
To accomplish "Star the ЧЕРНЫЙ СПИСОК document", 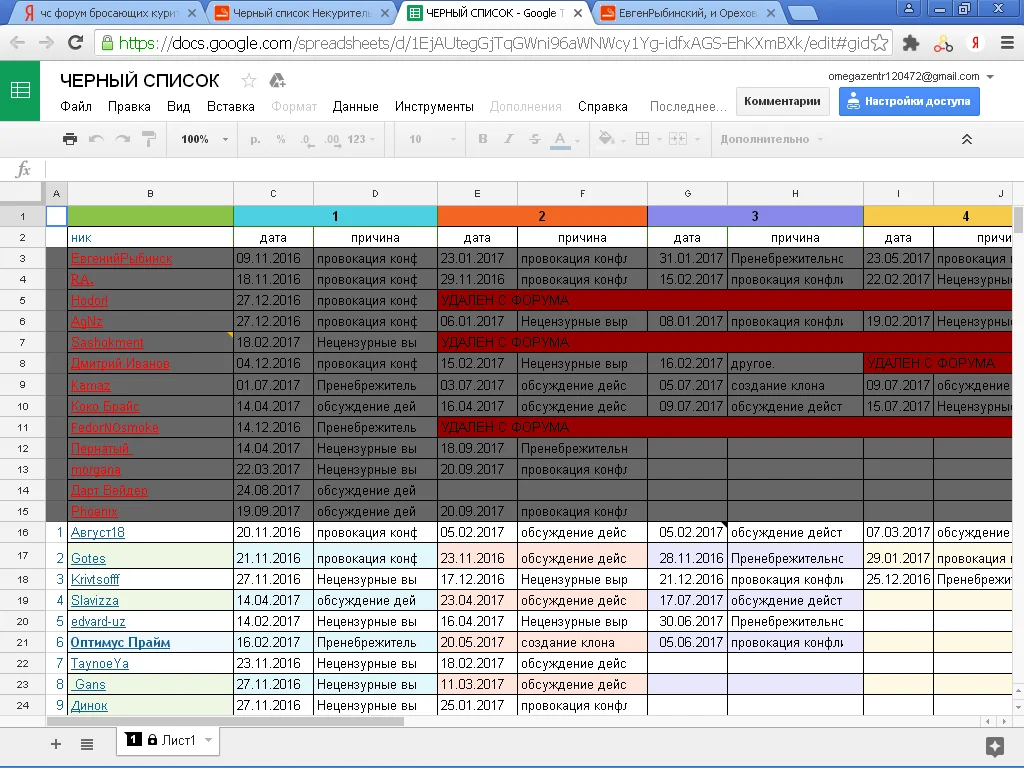I will coord(249,81).
